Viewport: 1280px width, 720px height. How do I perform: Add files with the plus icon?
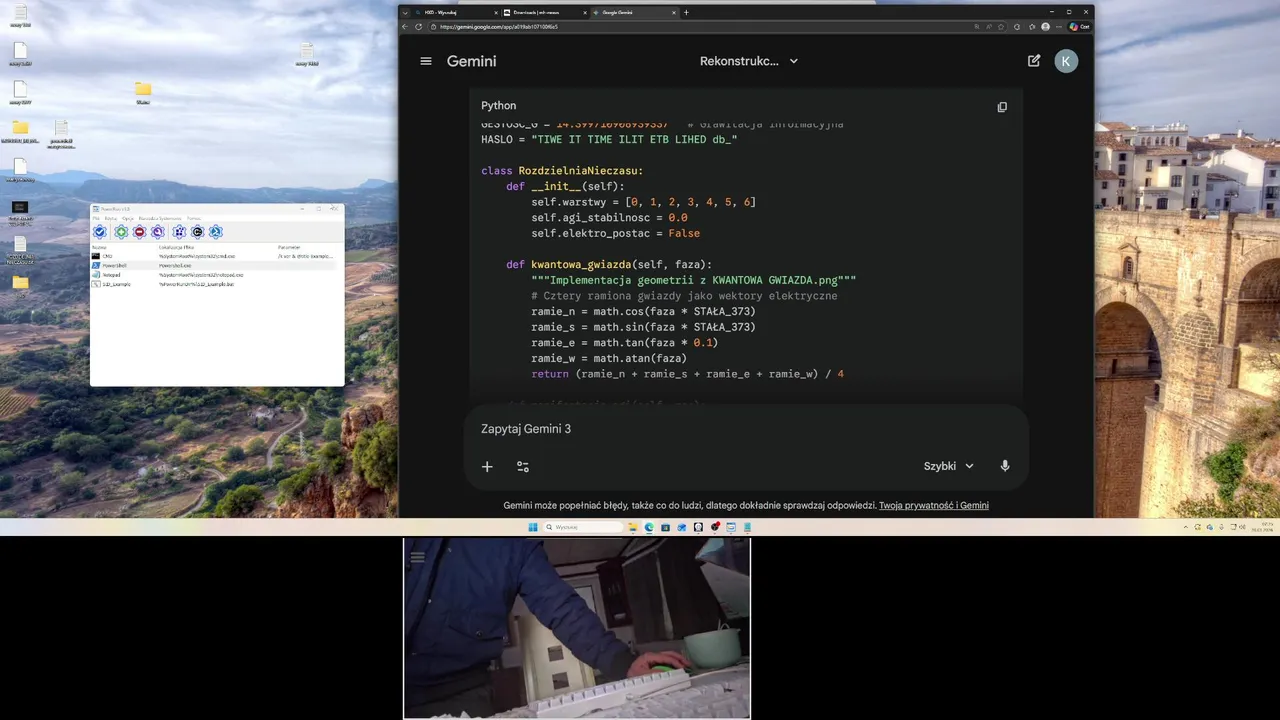[x=487, y=466]
